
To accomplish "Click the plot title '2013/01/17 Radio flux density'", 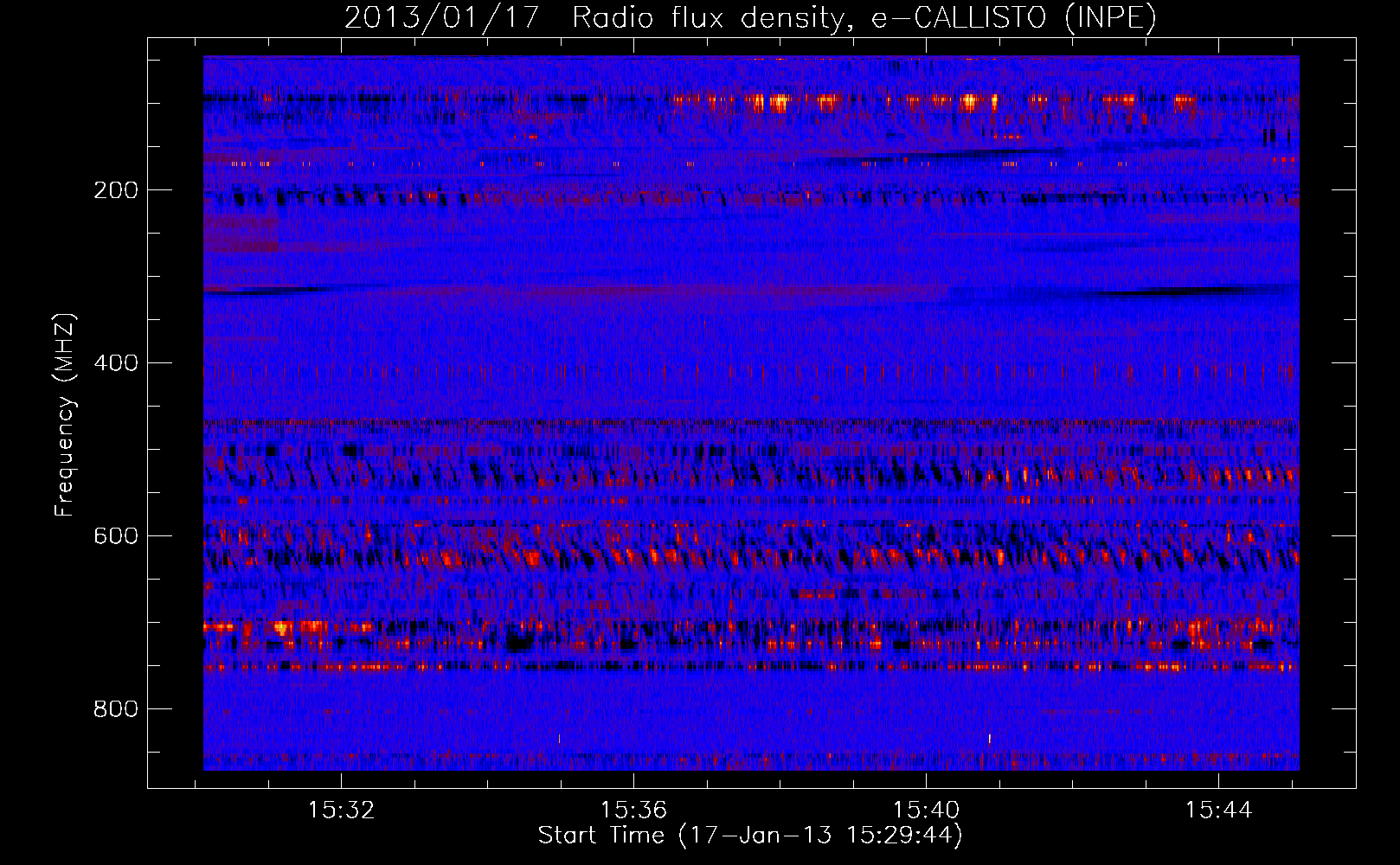I will click(750, 17).
